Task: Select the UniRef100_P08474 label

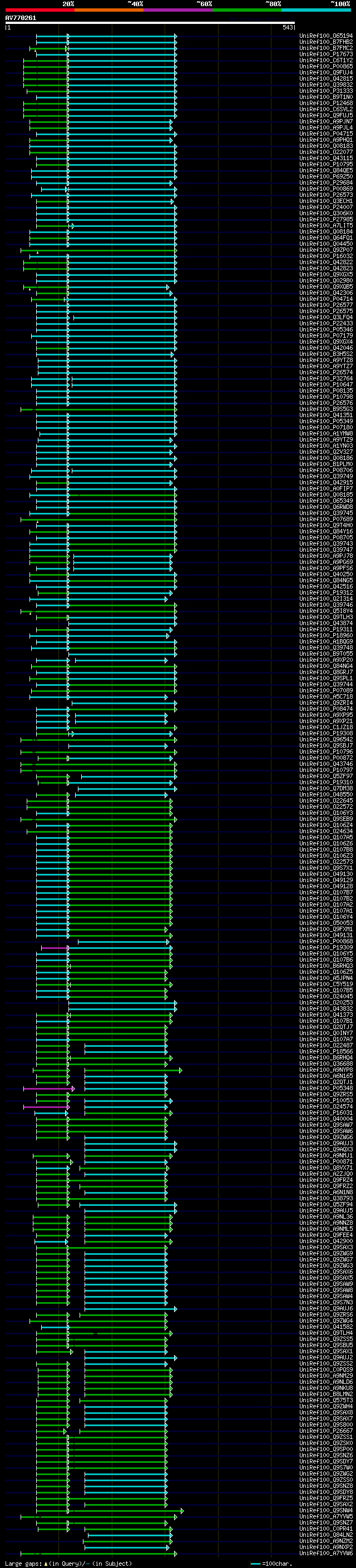Action: tap(325, 709)
